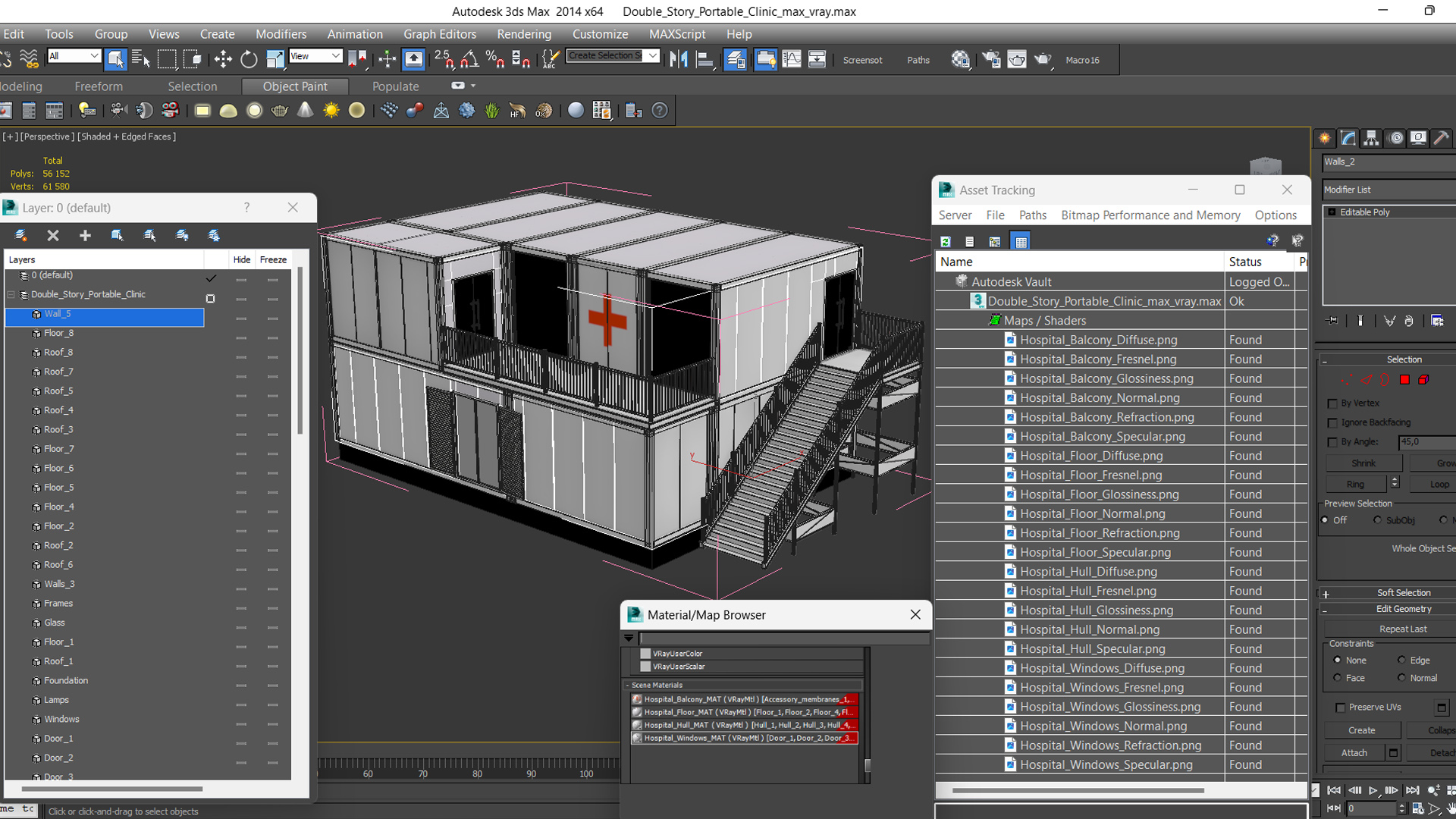Click the Shrink selection button

(x=1363, y=463)
